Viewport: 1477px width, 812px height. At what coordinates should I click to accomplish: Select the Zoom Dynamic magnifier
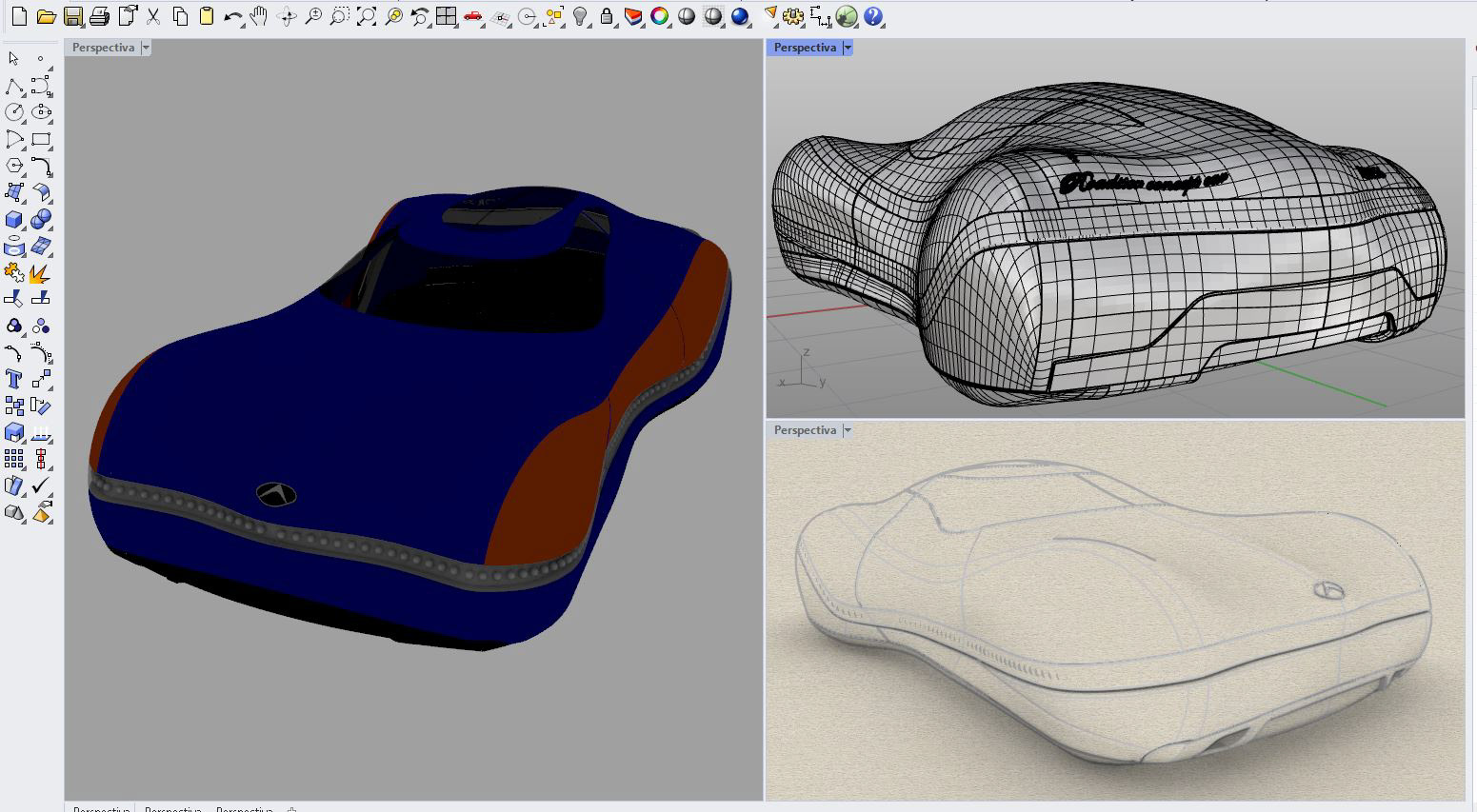tap(313, 16)
